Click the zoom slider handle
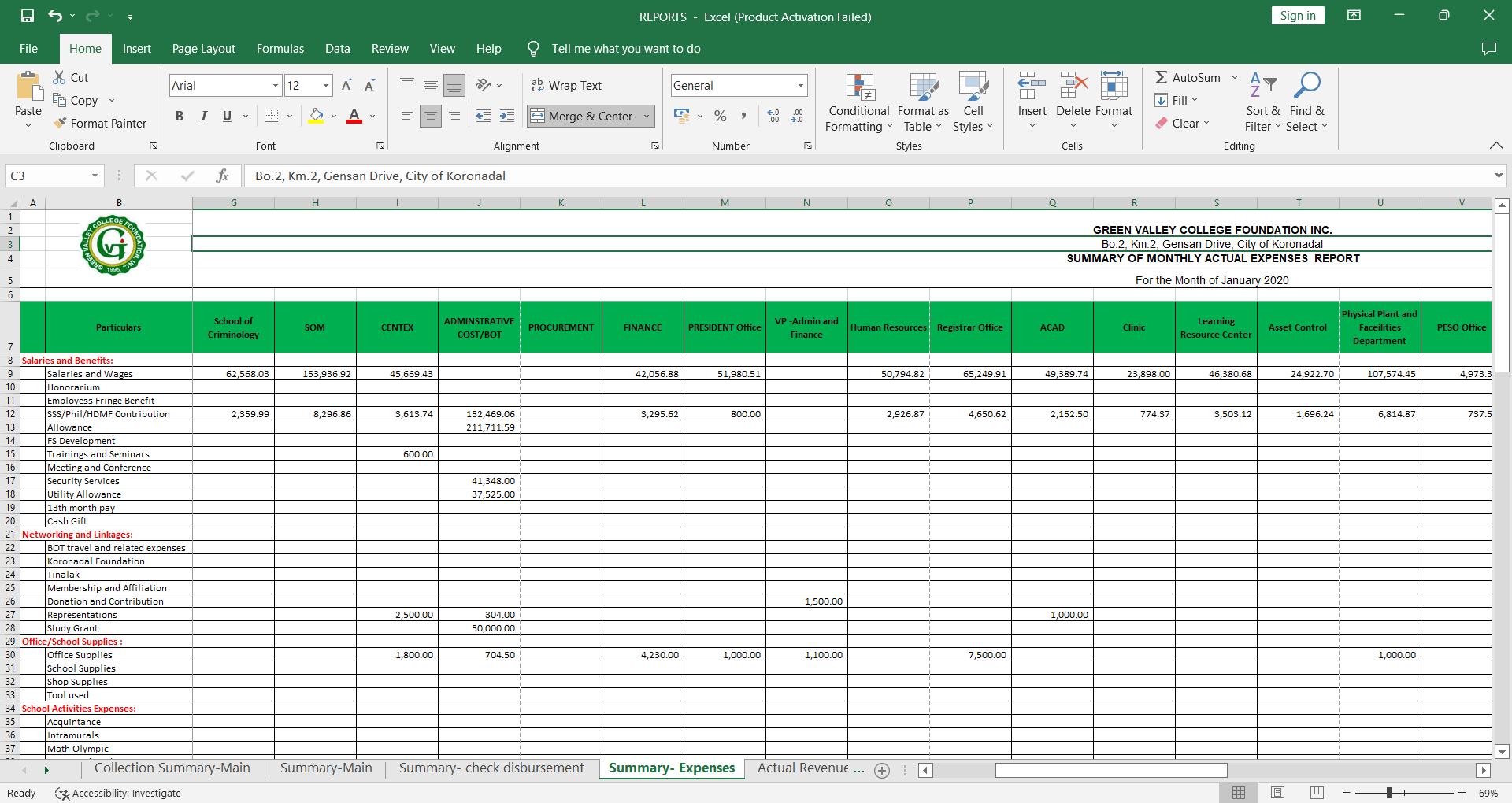Viewport: 1512px width, 803px height. click(1389, 793)
